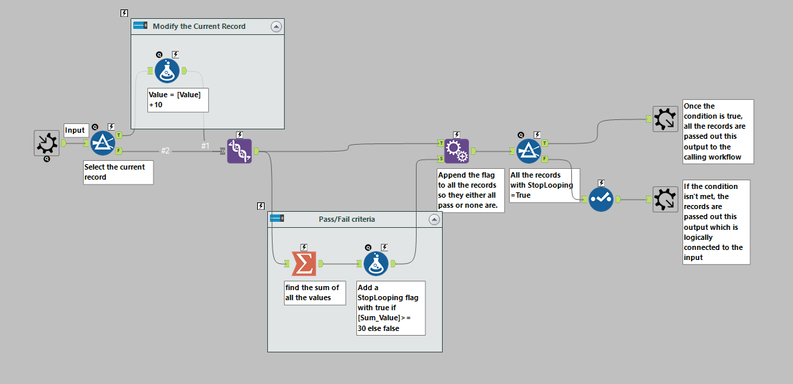
Task: Collapse the Pass/Fail criteria container
Action: 434,220
